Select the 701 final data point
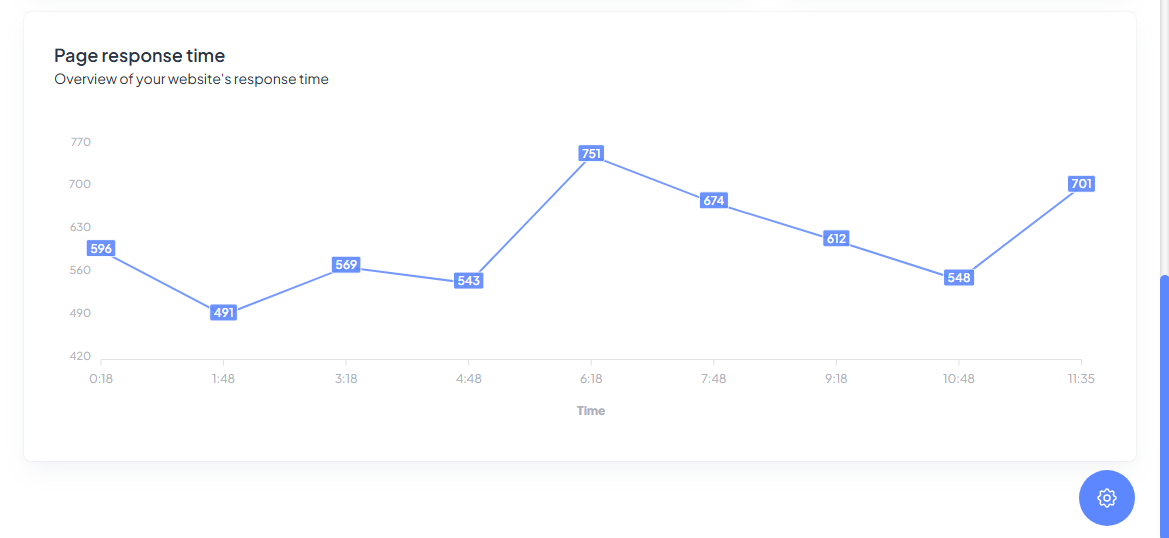The image size is (1169, 538). (x=1081, y=184)
